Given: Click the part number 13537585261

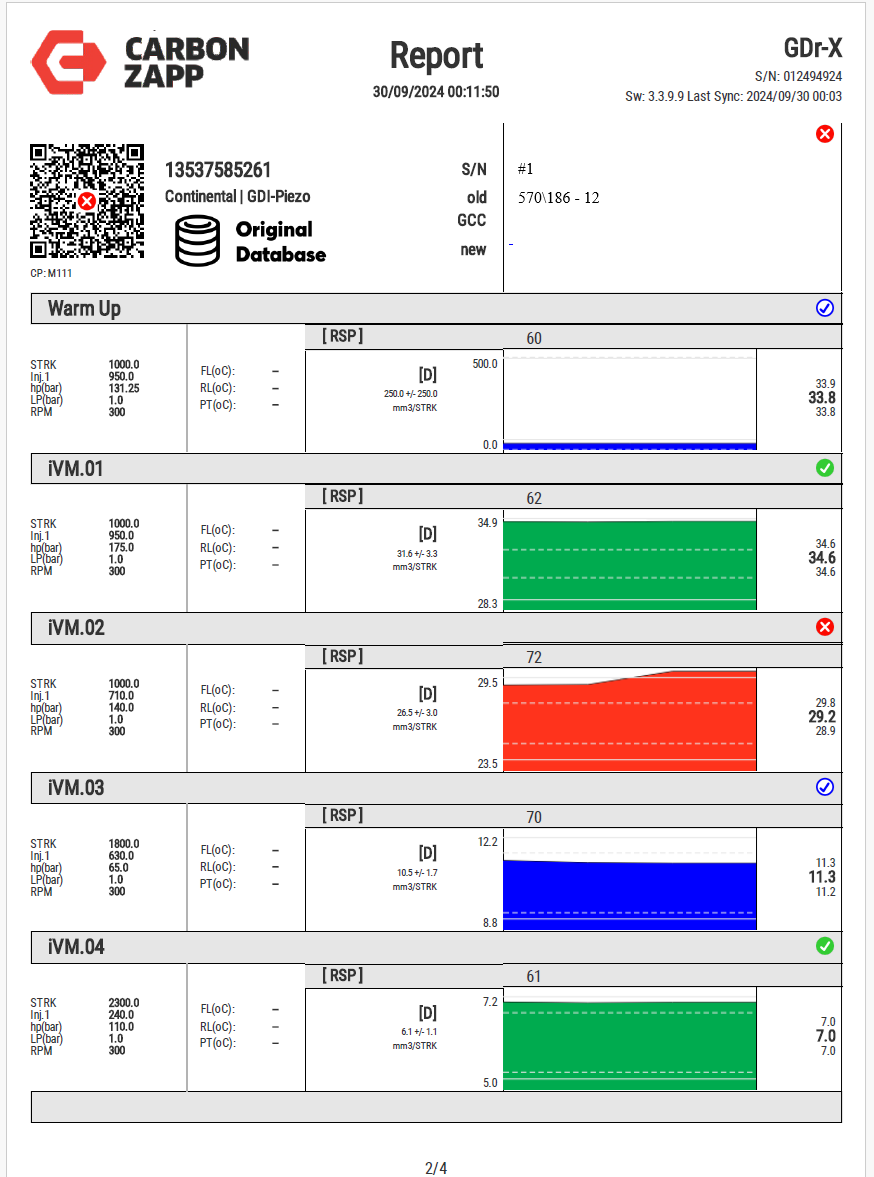Looking at the screenshot, I should [218, 171].
